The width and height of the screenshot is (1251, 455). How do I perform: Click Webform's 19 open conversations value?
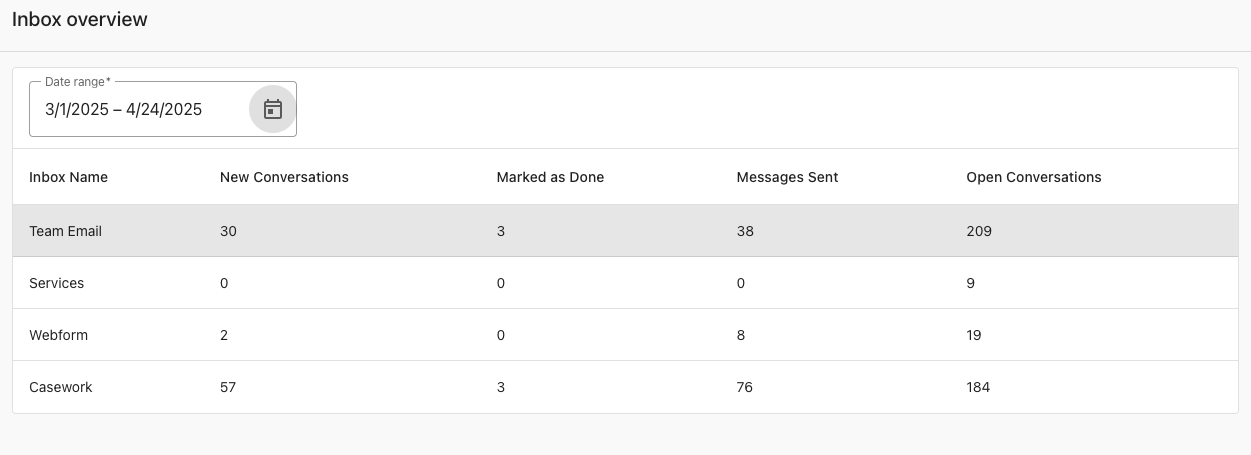pos(974,335)
